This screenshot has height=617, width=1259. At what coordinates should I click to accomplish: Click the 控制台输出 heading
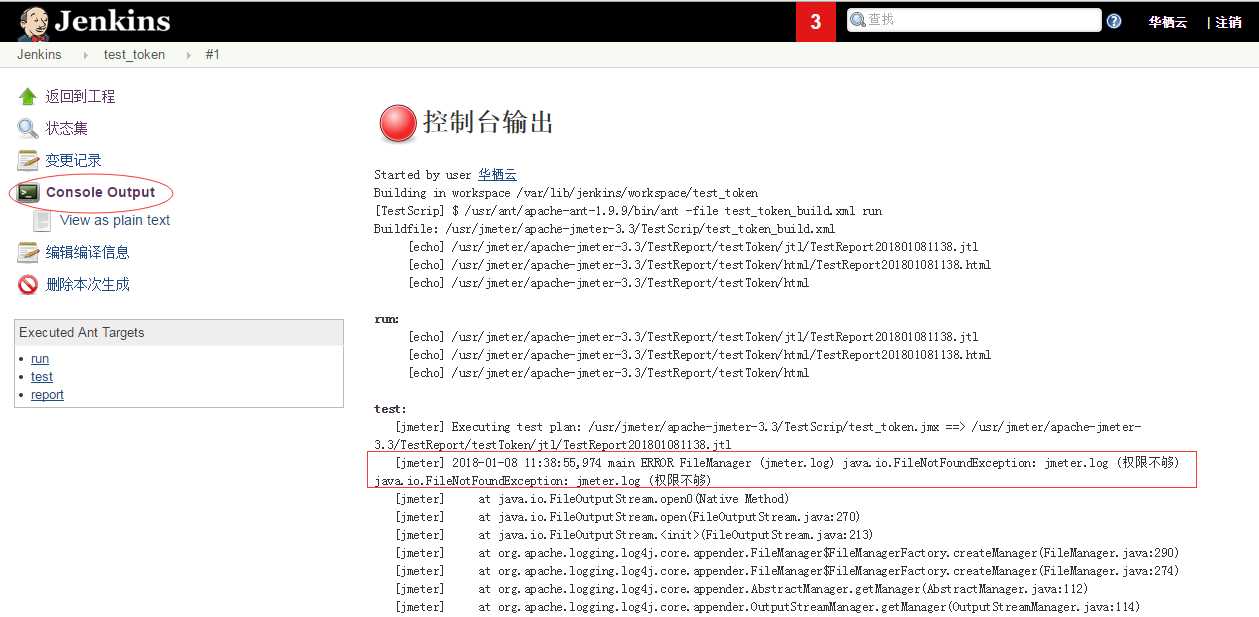click(488, 122)
